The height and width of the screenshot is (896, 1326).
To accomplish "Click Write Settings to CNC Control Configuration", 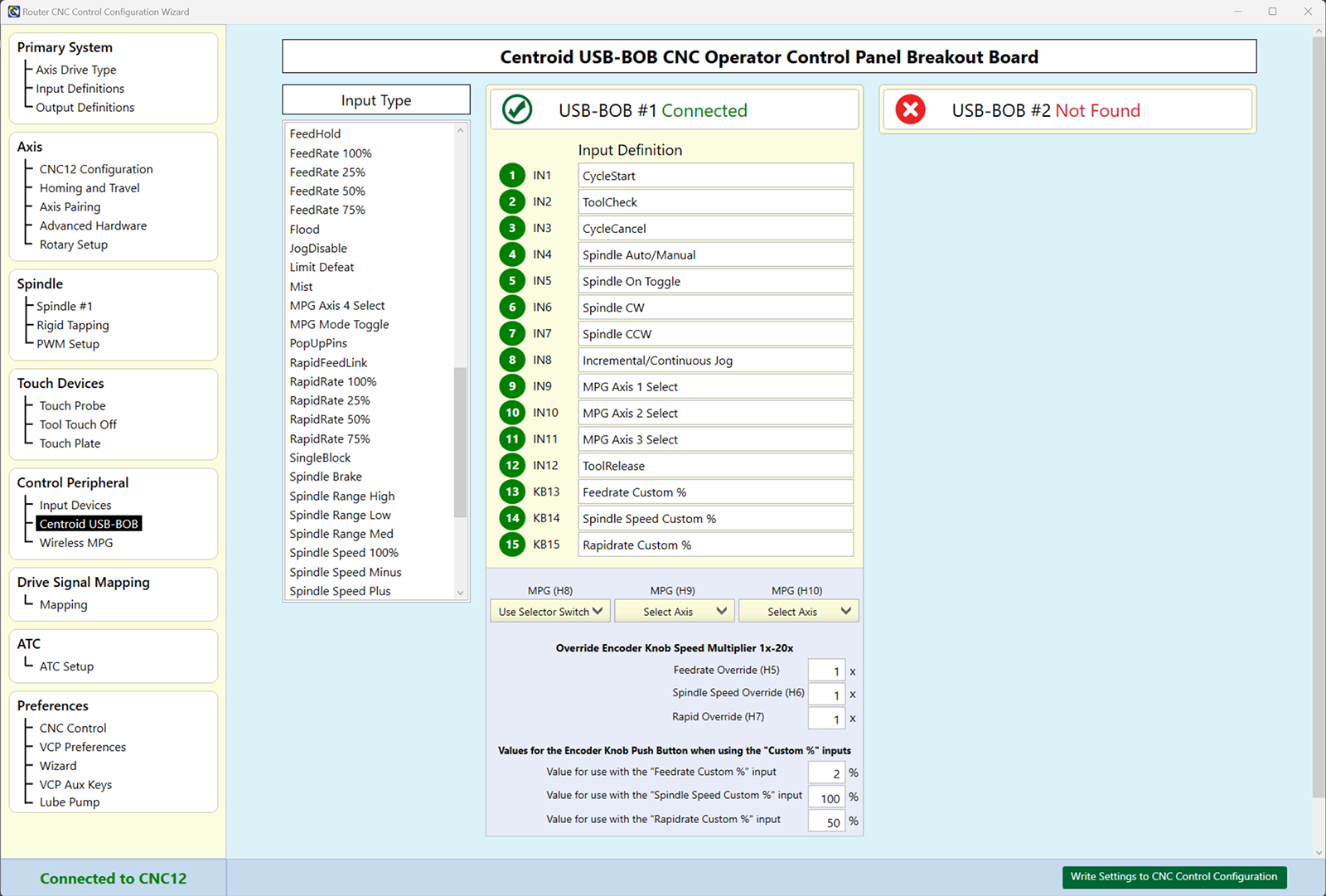I will [1174, 877].
